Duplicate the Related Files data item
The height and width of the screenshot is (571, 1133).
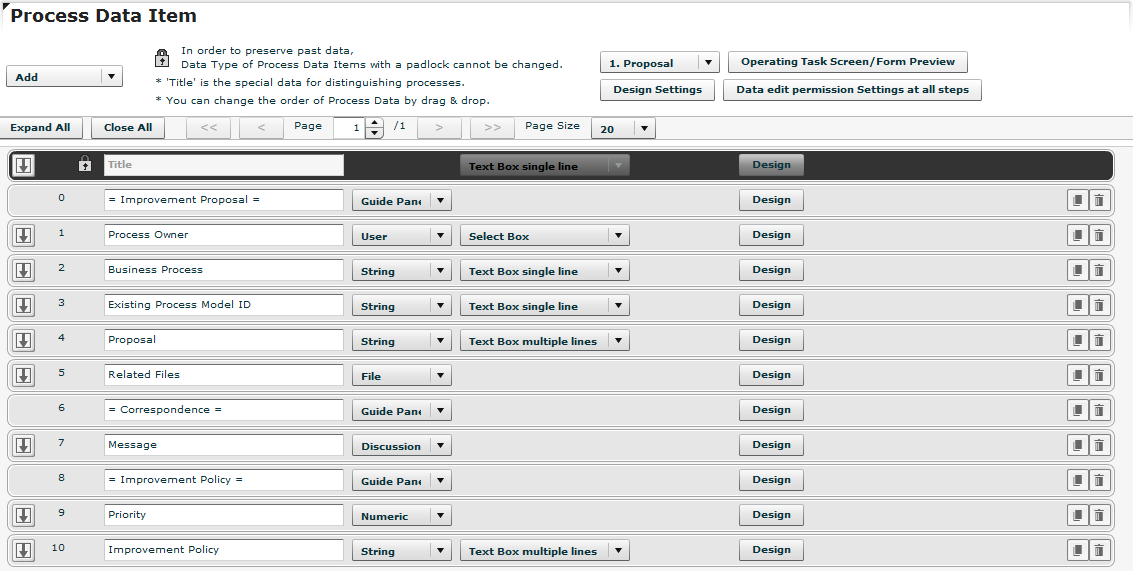pos(1077,375)
